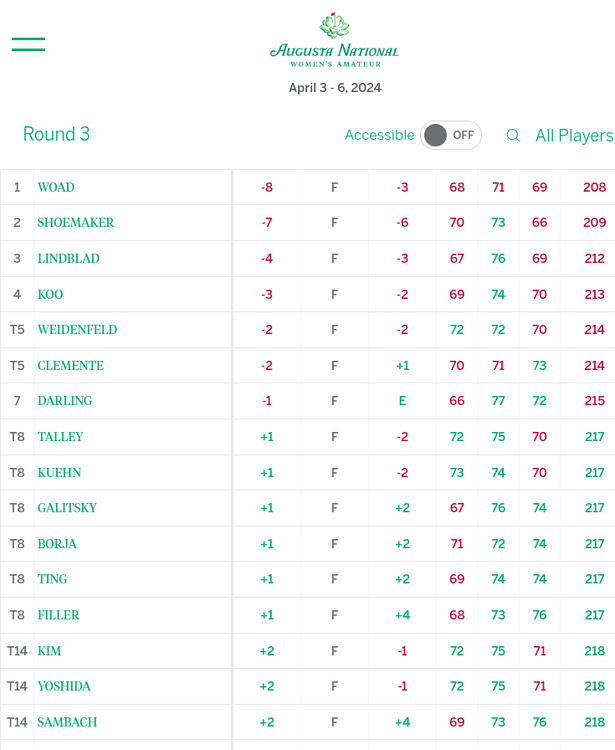Viewport: 615px width, 750px height.
Task: Click Yoshida's player name
Action: [x=63, y=686]
